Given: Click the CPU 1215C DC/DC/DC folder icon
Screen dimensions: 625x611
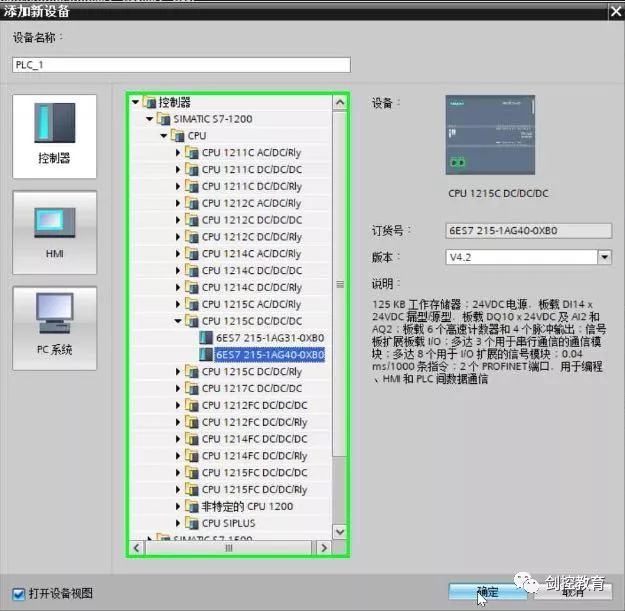Looking at the screenshot, I should pos(192,321).
